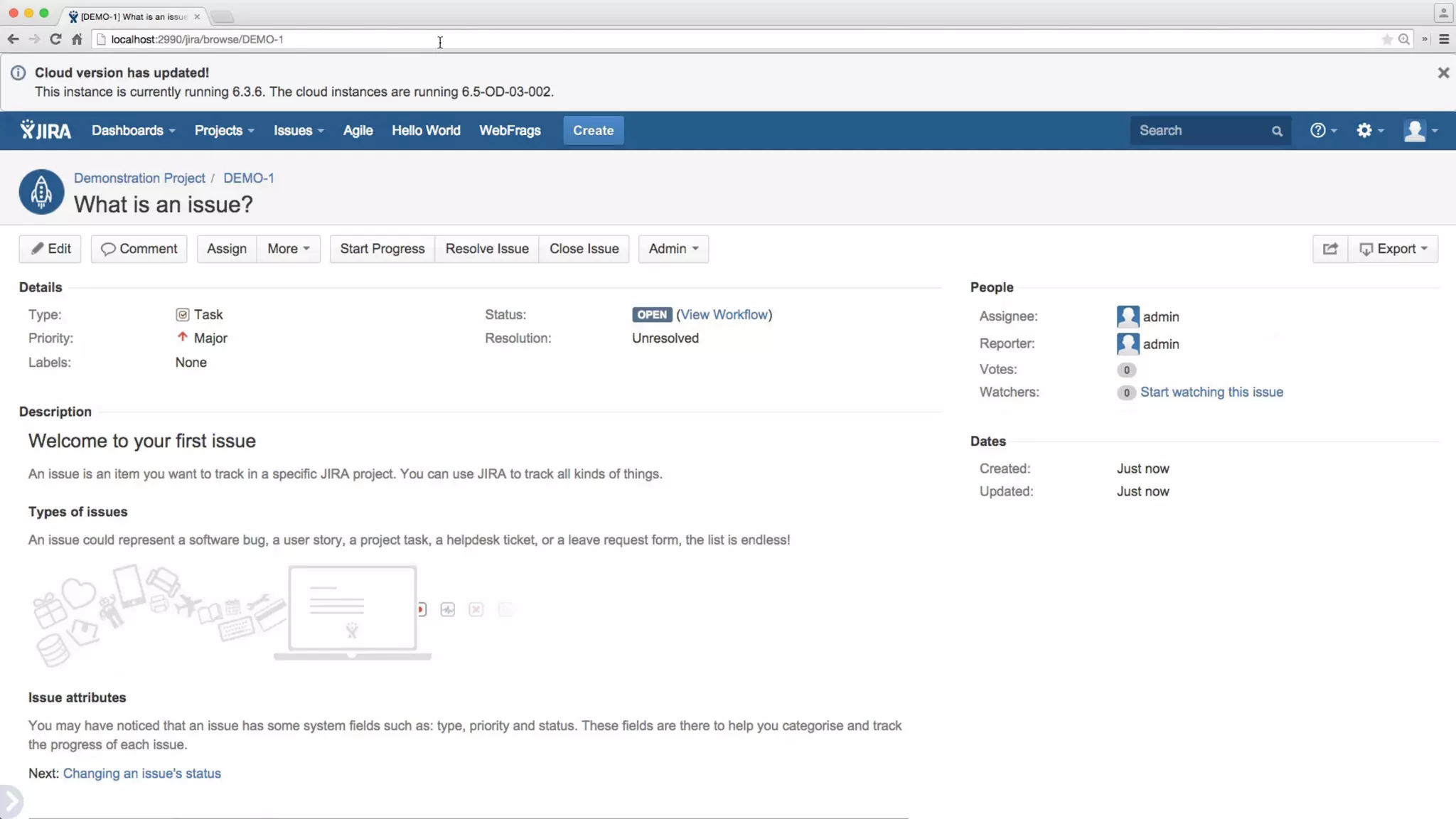Click the Demonstration Project rocket avatar
Viewport: 1456px width, 819px height.
coord(41,192)
